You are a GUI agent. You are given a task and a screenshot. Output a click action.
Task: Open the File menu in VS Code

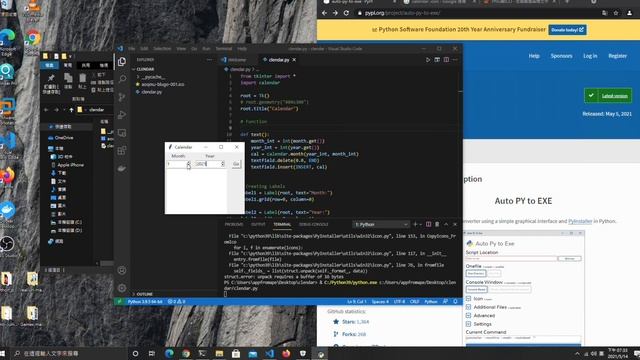pos(131,49)
